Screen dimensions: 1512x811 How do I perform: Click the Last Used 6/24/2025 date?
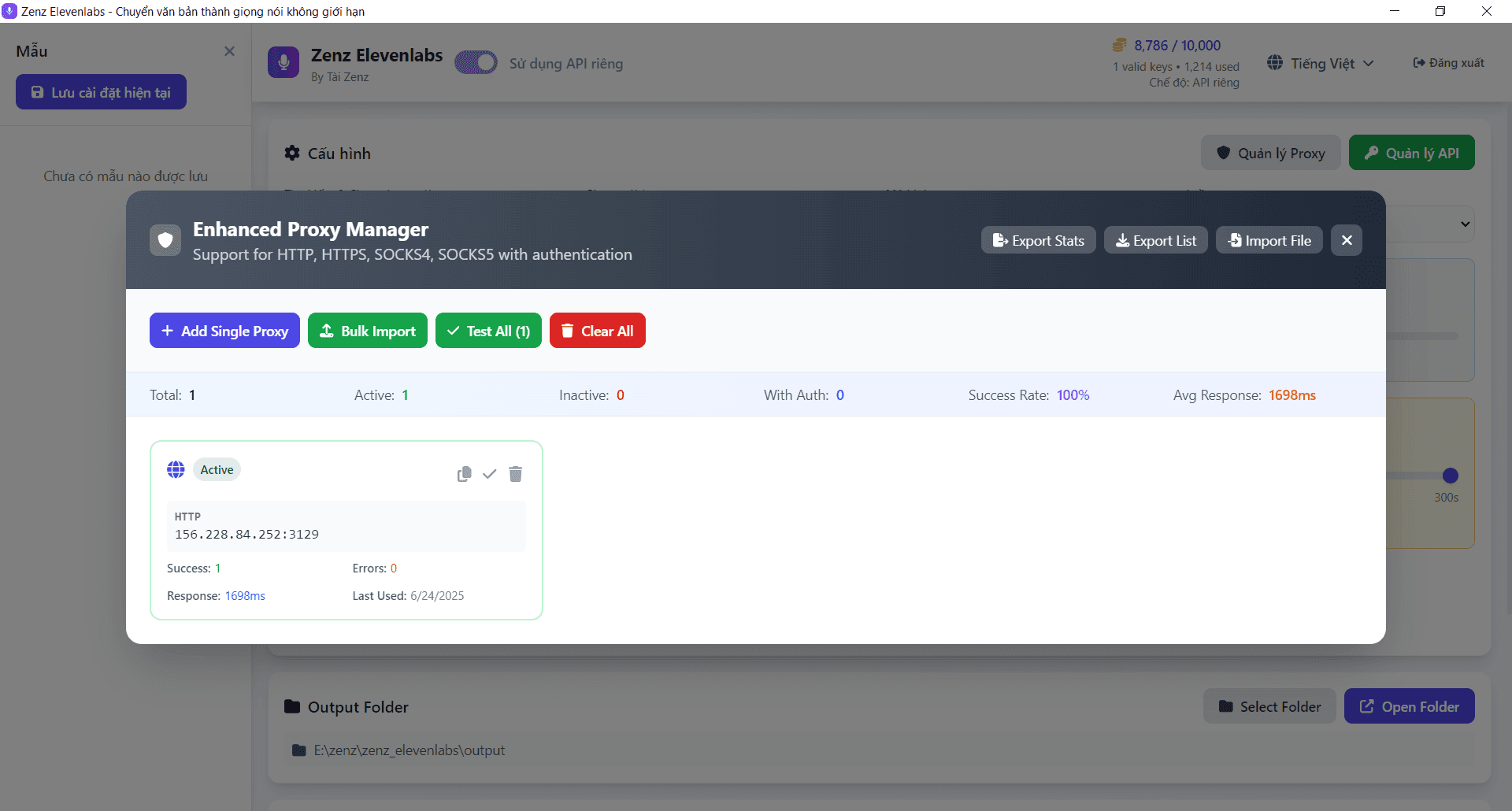coord(437,596)
